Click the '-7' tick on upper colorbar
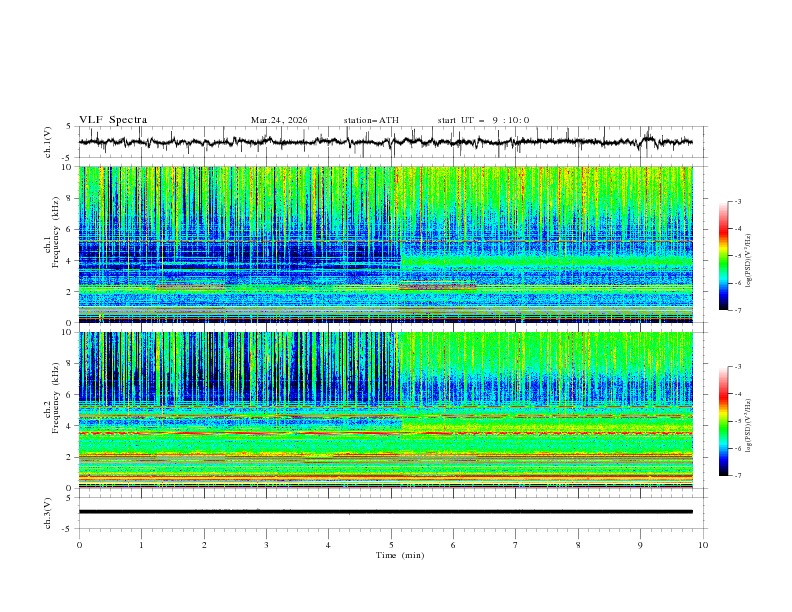Image resolution: width=792 pixels, height=612 pixels. tap(738, 310)
